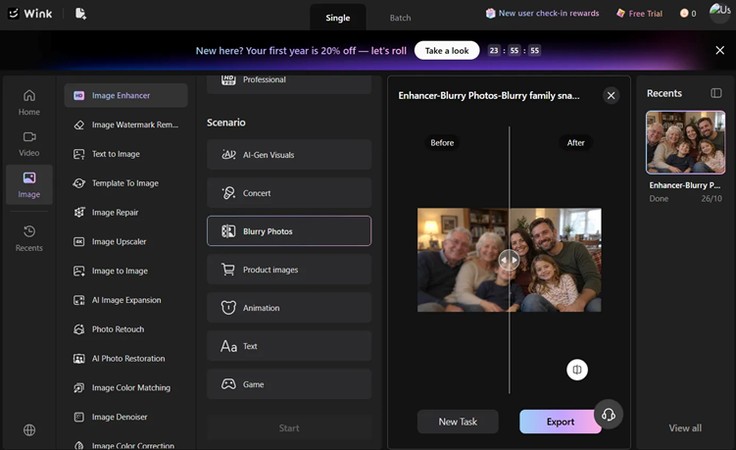Grab the before/after comparison slider handle

509,260
